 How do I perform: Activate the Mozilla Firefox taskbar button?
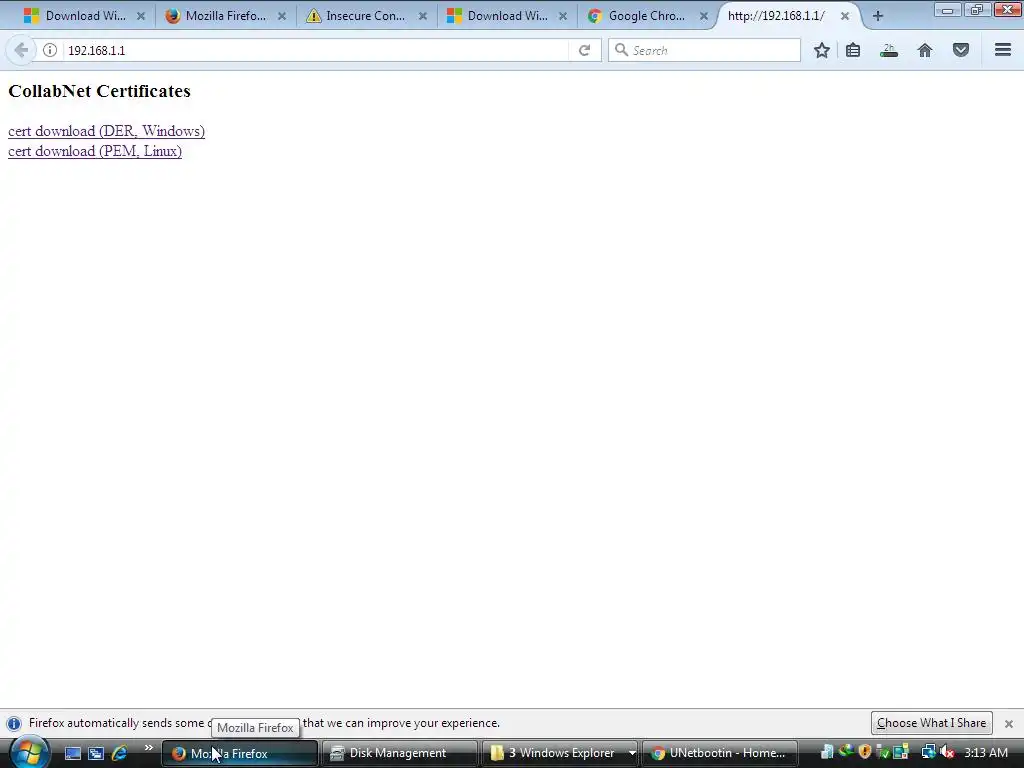(x=239, y=754)
